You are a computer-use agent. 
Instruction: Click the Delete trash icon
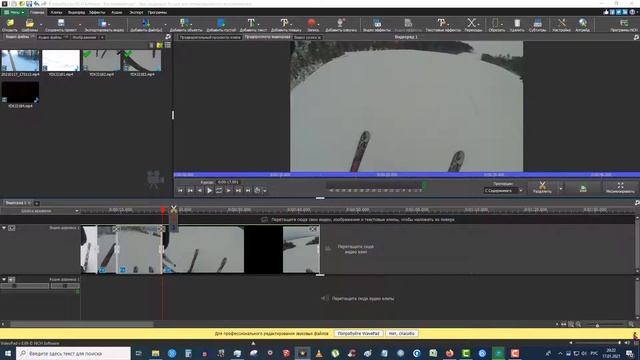coord(517,24)
